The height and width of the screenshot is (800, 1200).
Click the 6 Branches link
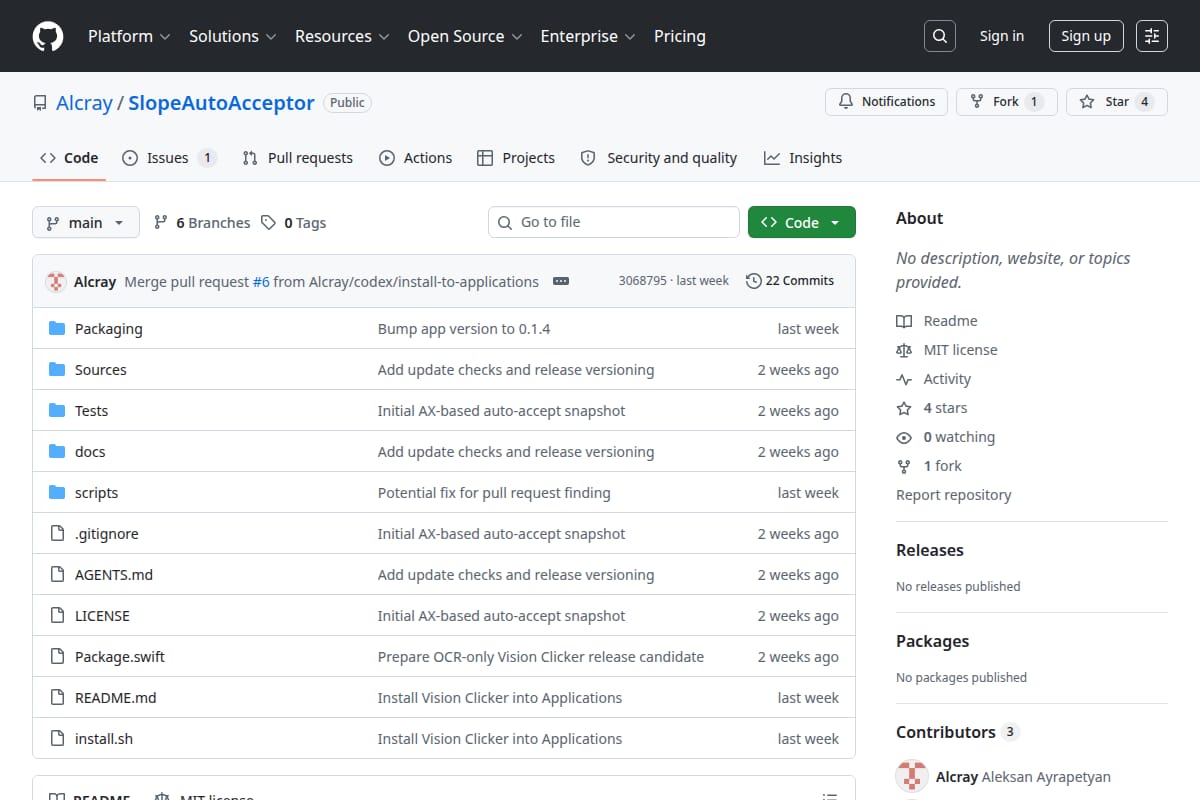tap(202, 223)
